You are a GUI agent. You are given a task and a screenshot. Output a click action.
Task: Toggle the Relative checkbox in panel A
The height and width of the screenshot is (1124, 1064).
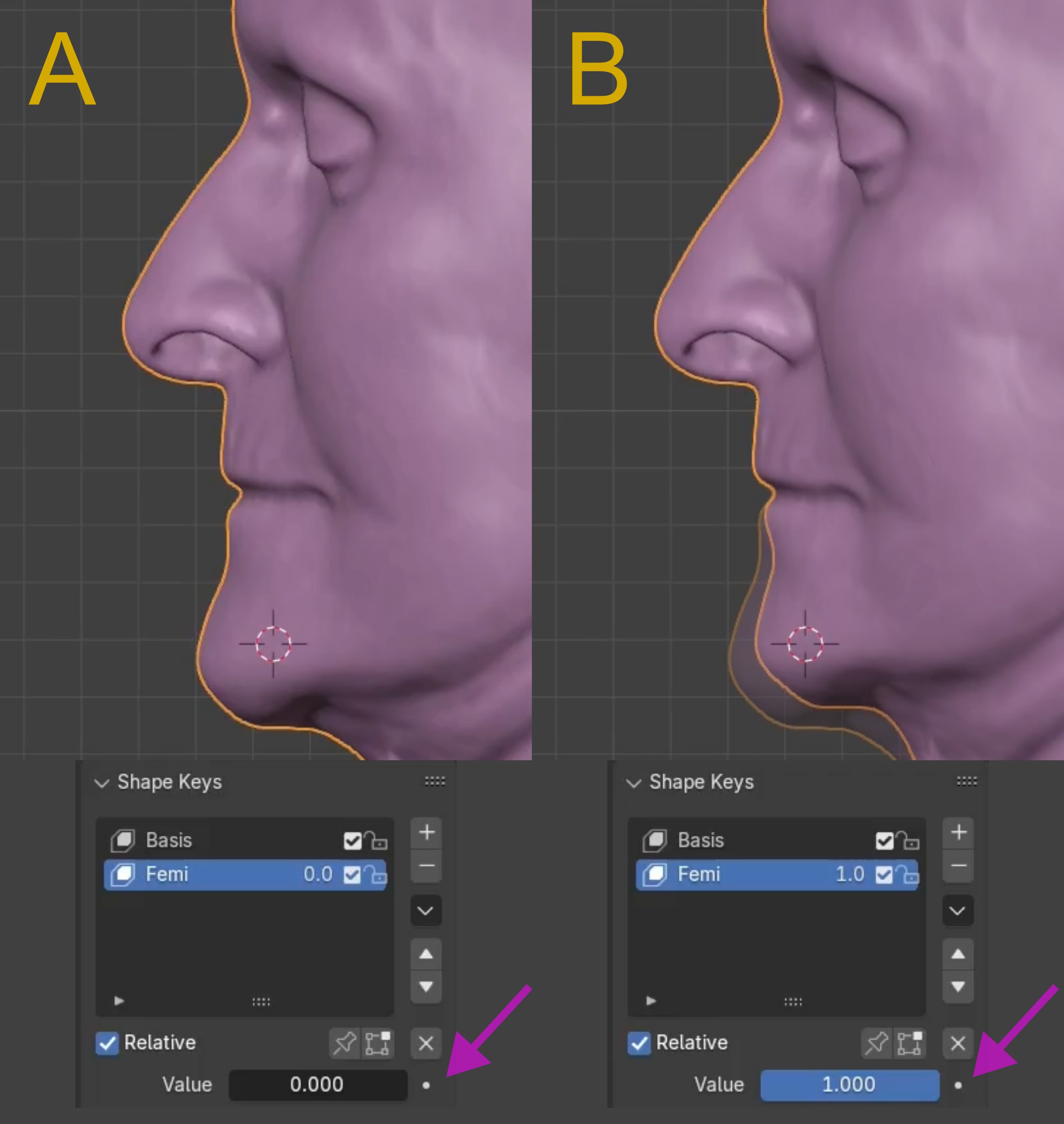point(107,1043)
